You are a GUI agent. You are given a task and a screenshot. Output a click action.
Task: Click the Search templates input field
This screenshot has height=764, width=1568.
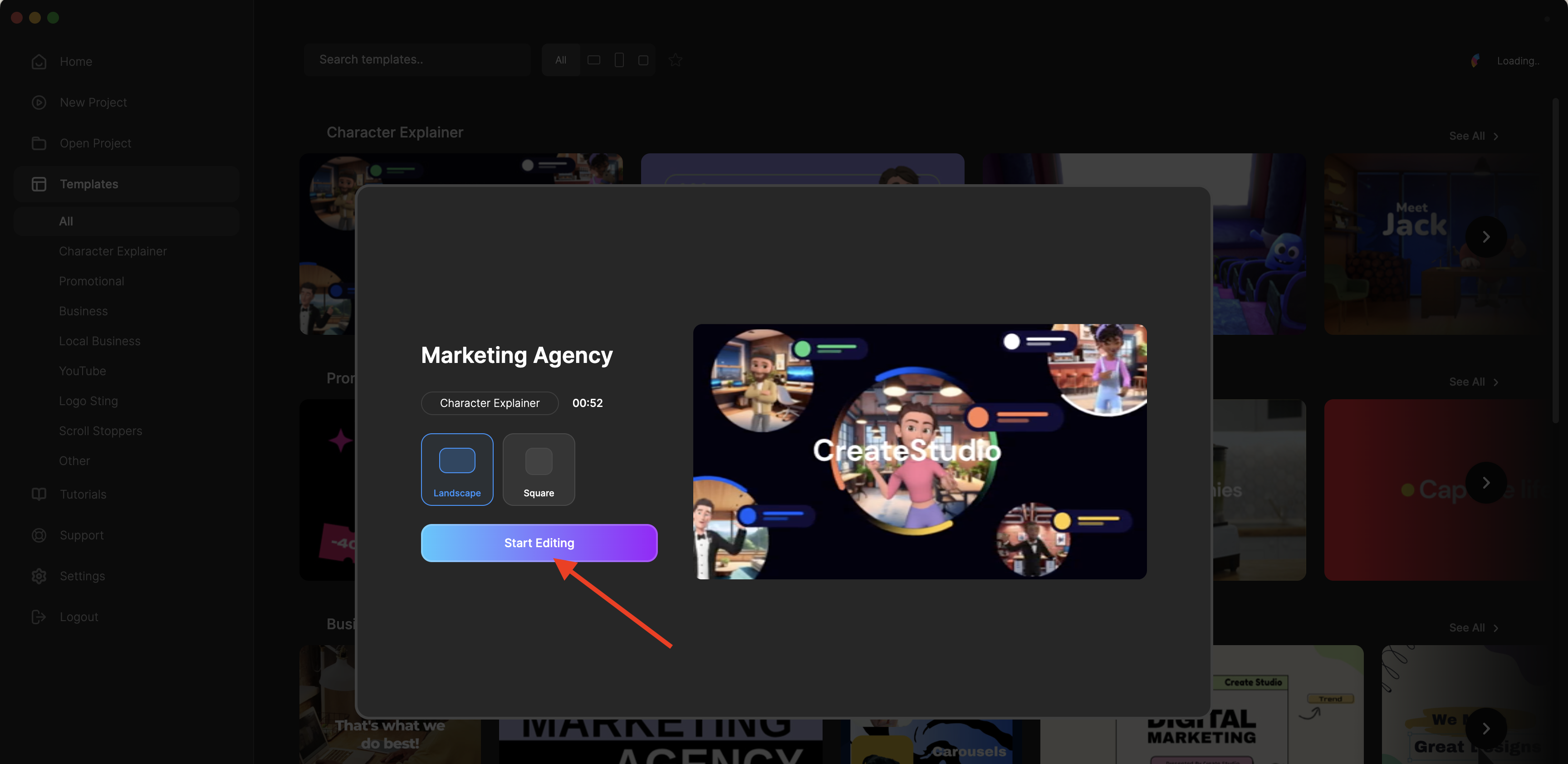coord(417,59)
